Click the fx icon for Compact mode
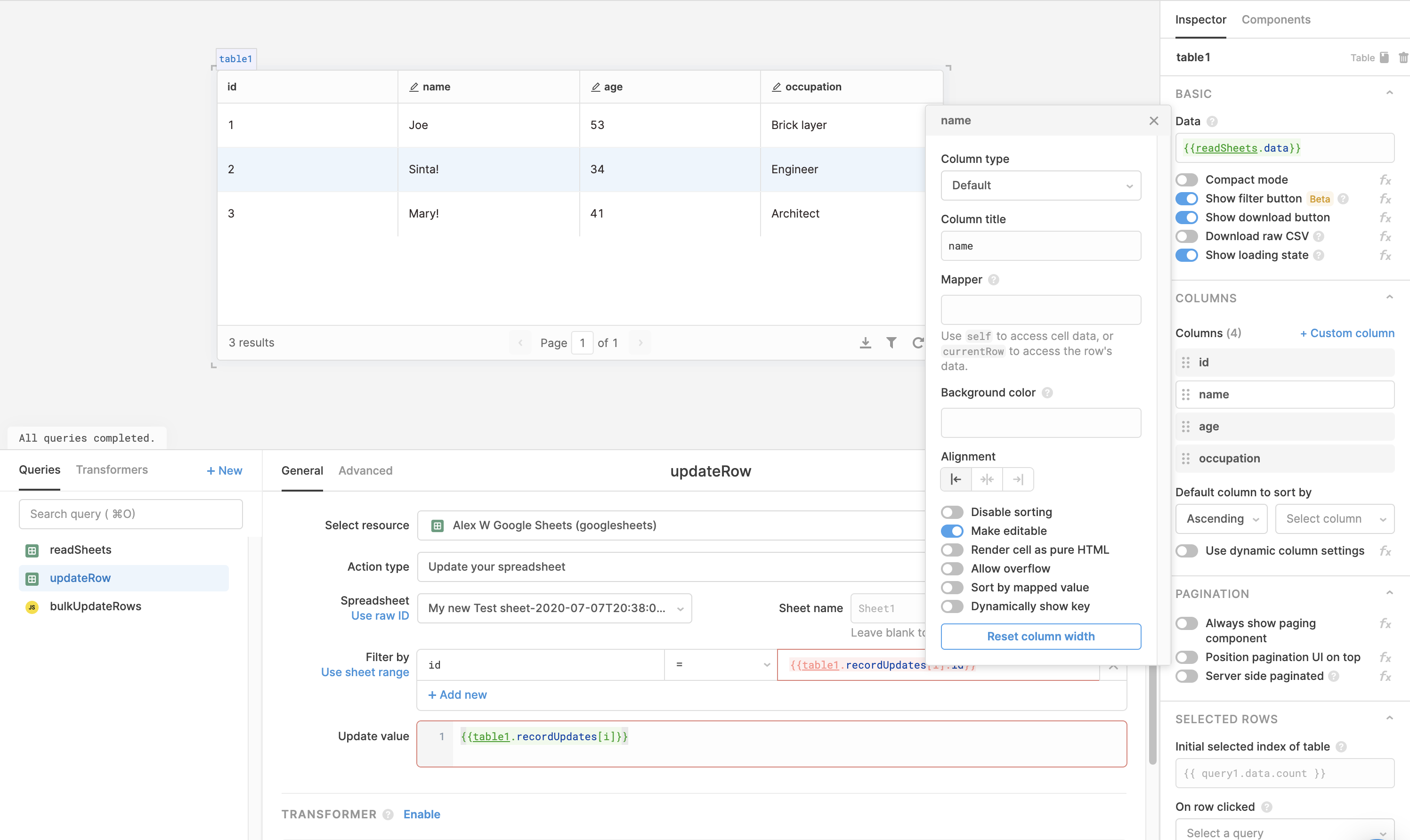Screen dimensions: 1410x840 click(1385, 180)
